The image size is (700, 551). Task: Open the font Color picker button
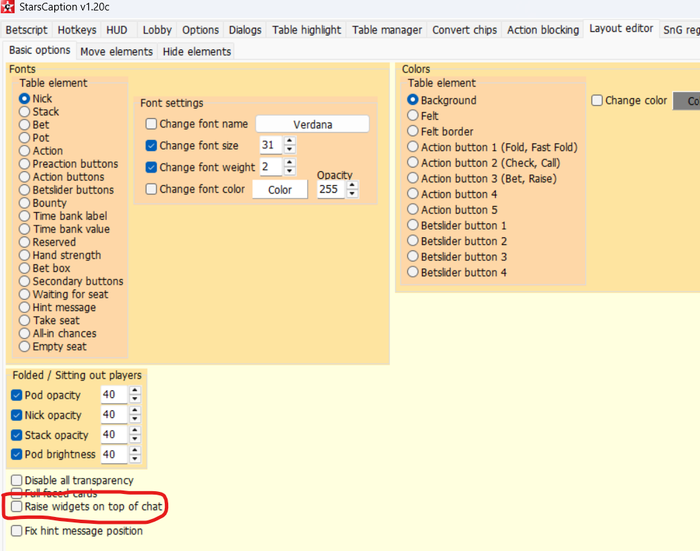280,190
